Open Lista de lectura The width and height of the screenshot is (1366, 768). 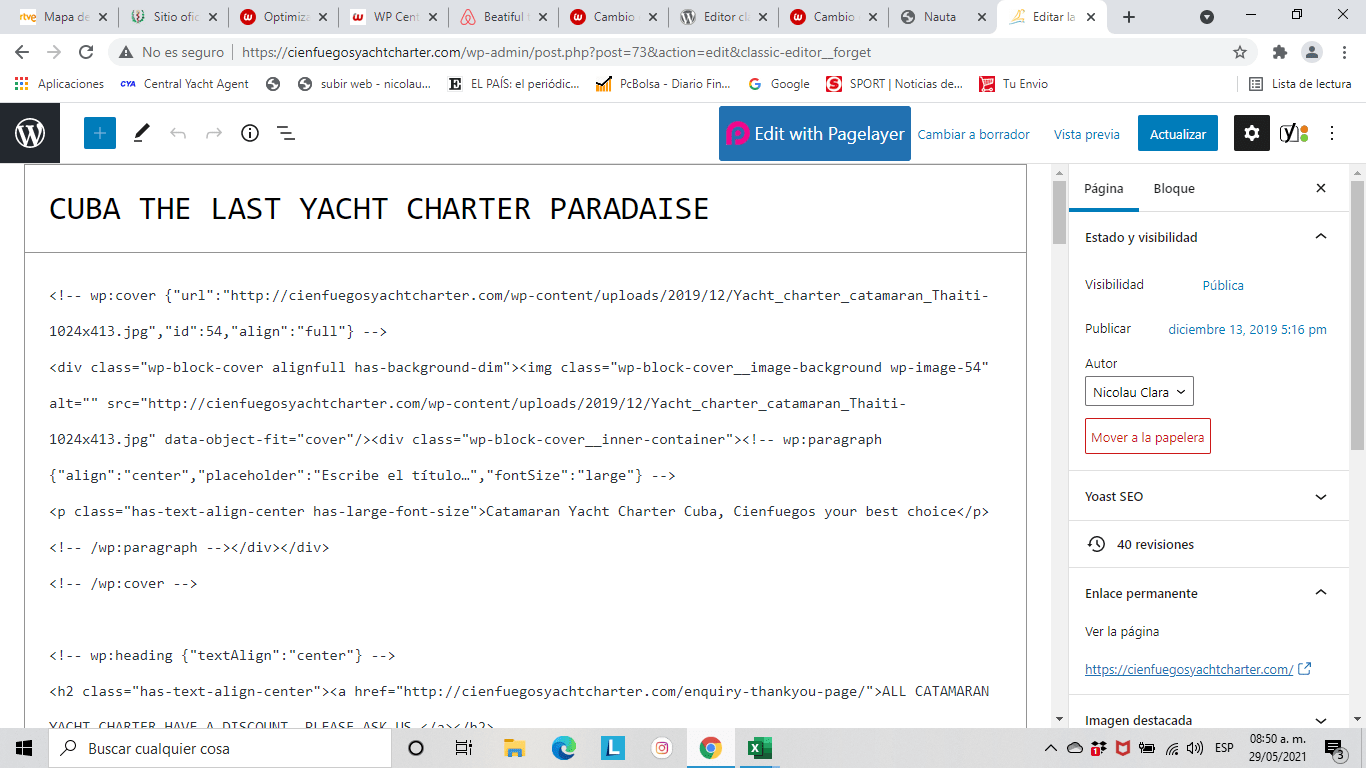[x=1300, y=84]
